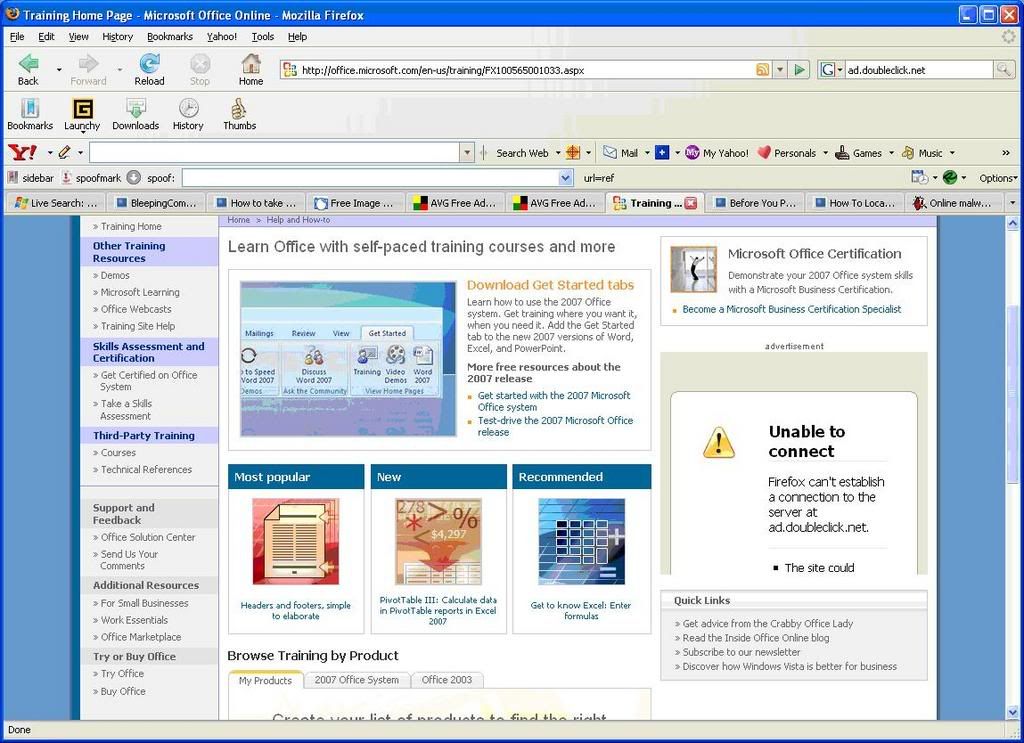1024x743 pixels.
Task: Open the Buy Office sidebar link
Action: 123,691
